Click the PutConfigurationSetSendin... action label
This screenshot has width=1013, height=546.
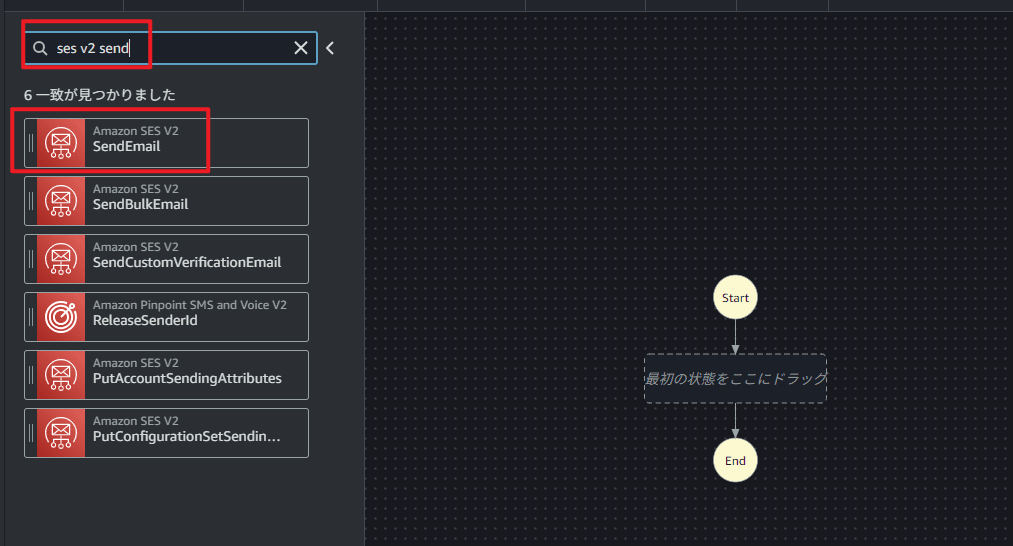(187, 437)
